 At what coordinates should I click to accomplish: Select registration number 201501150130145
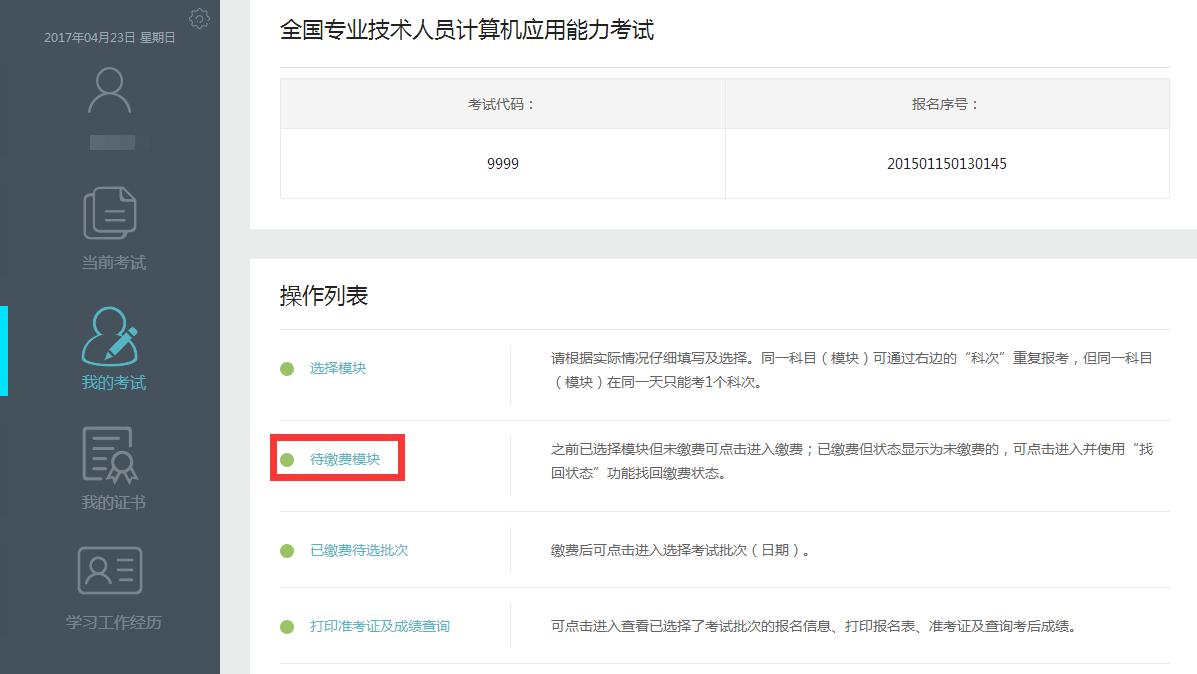point(947,163)
